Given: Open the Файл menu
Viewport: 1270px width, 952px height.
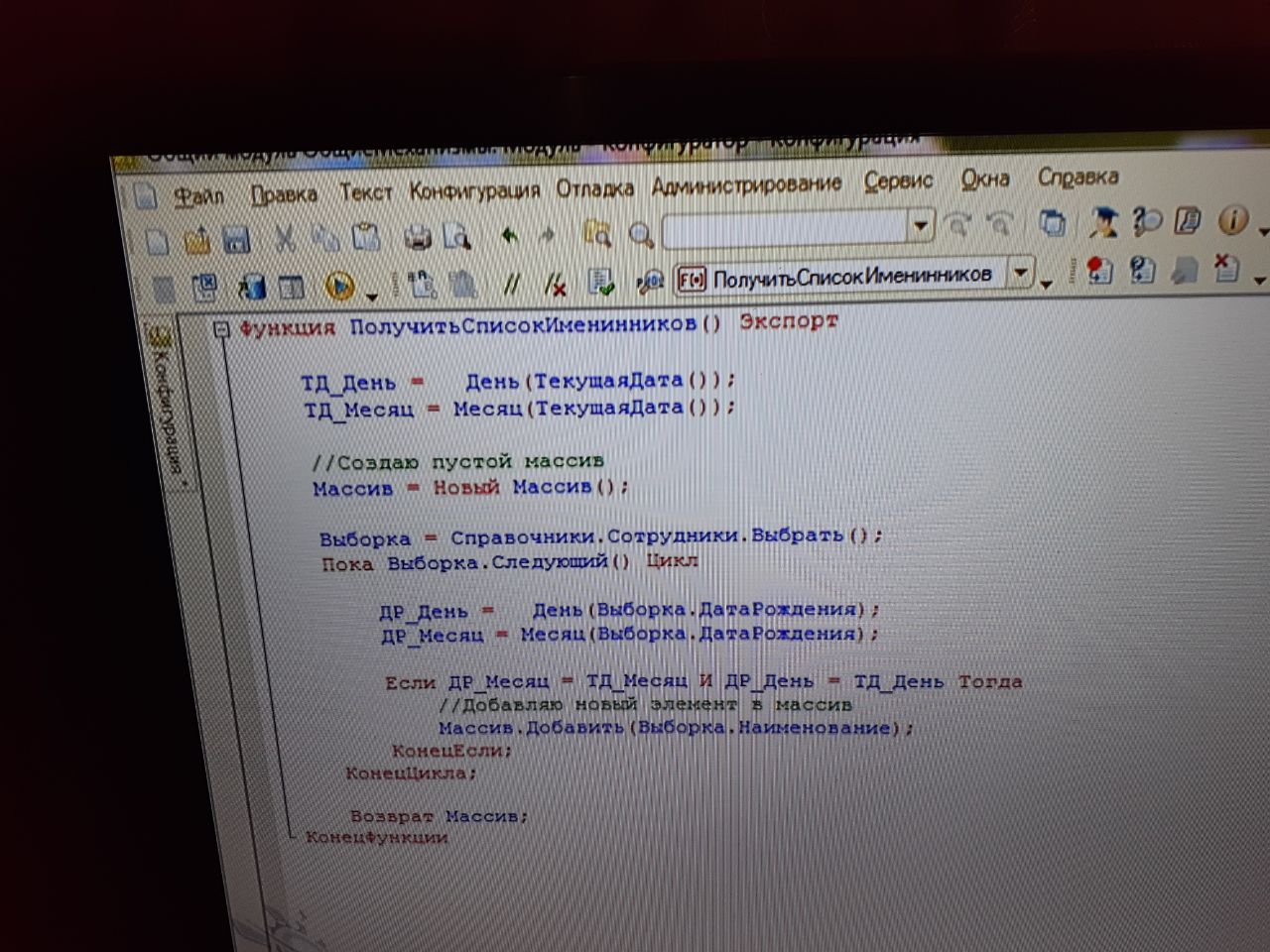Looking at the screenshot, I should point(198,196).
